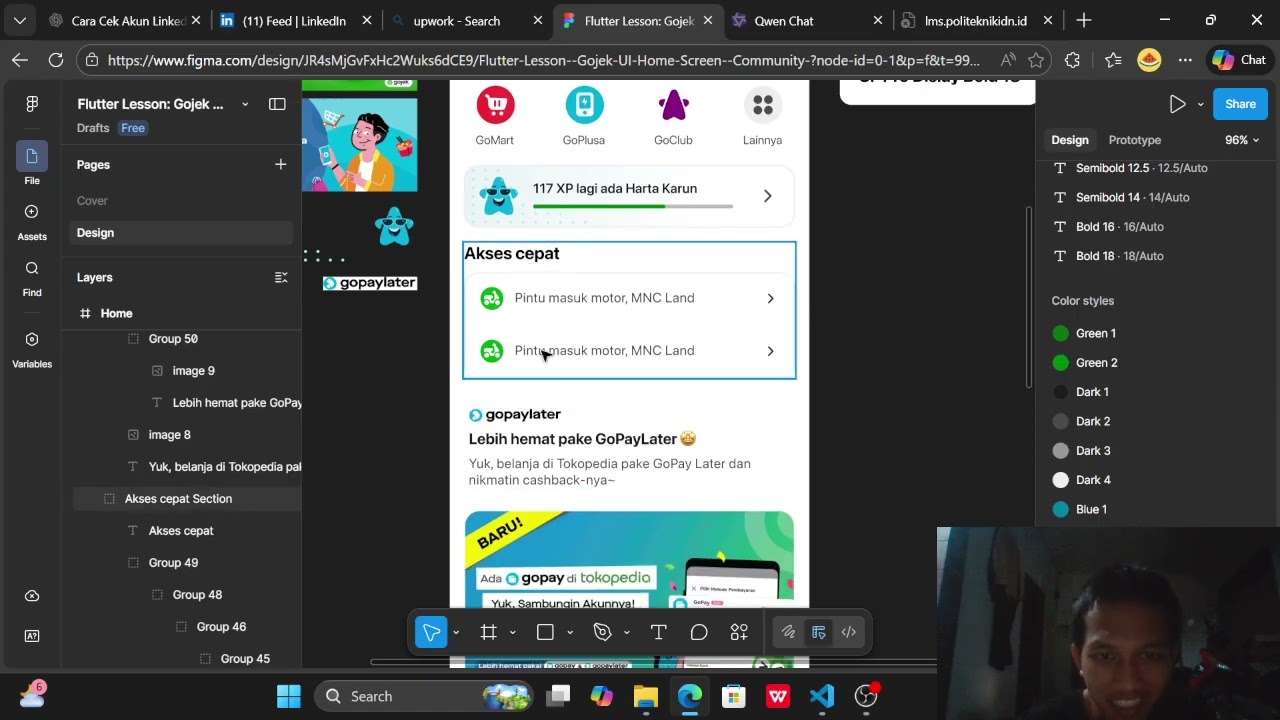This screenshot has height=720, width=1280.
Task: Switch to the Prototype tab
Action: point(1135,140)
